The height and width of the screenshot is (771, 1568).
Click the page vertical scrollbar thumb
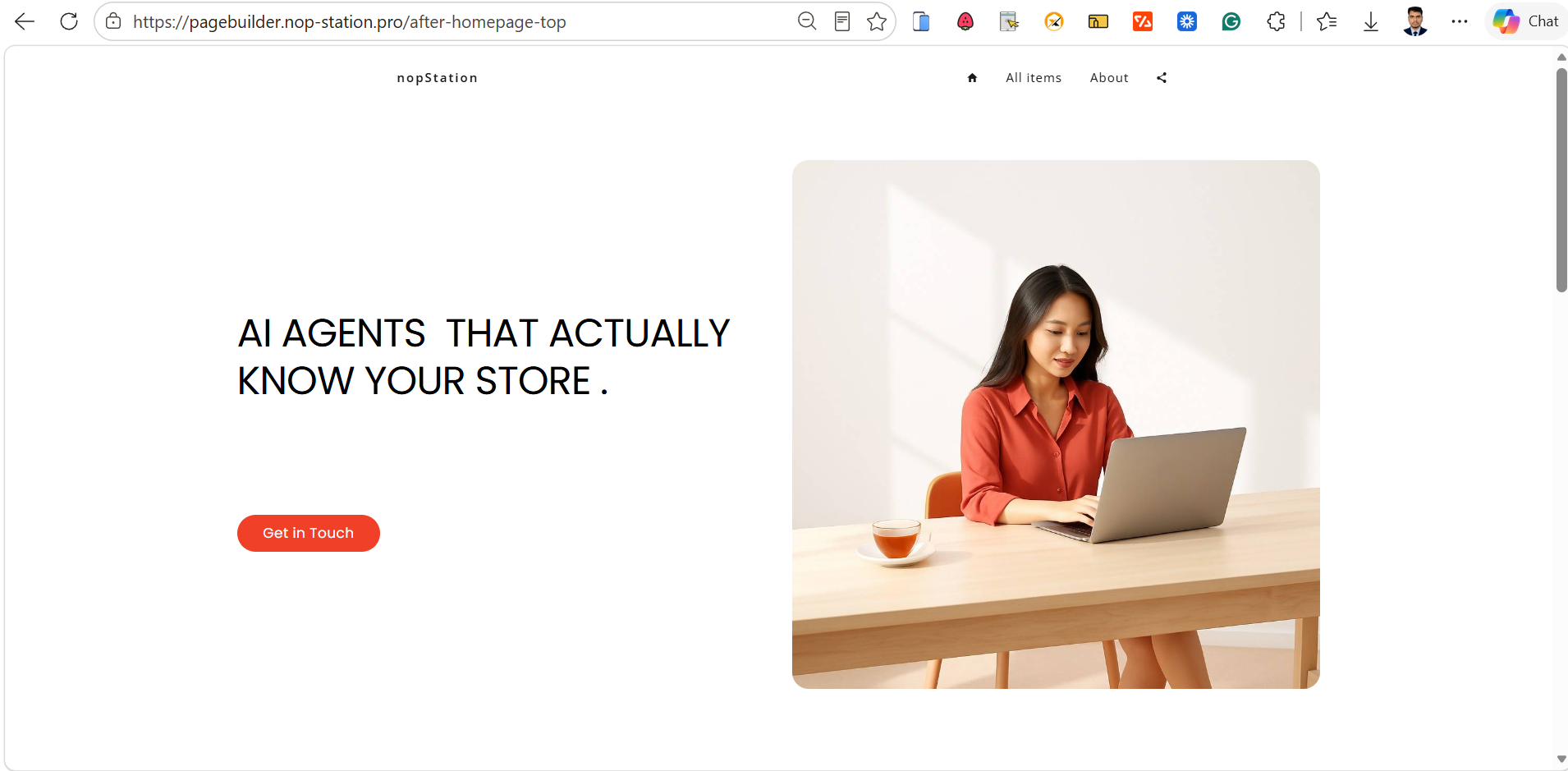tap(1561, 180)
